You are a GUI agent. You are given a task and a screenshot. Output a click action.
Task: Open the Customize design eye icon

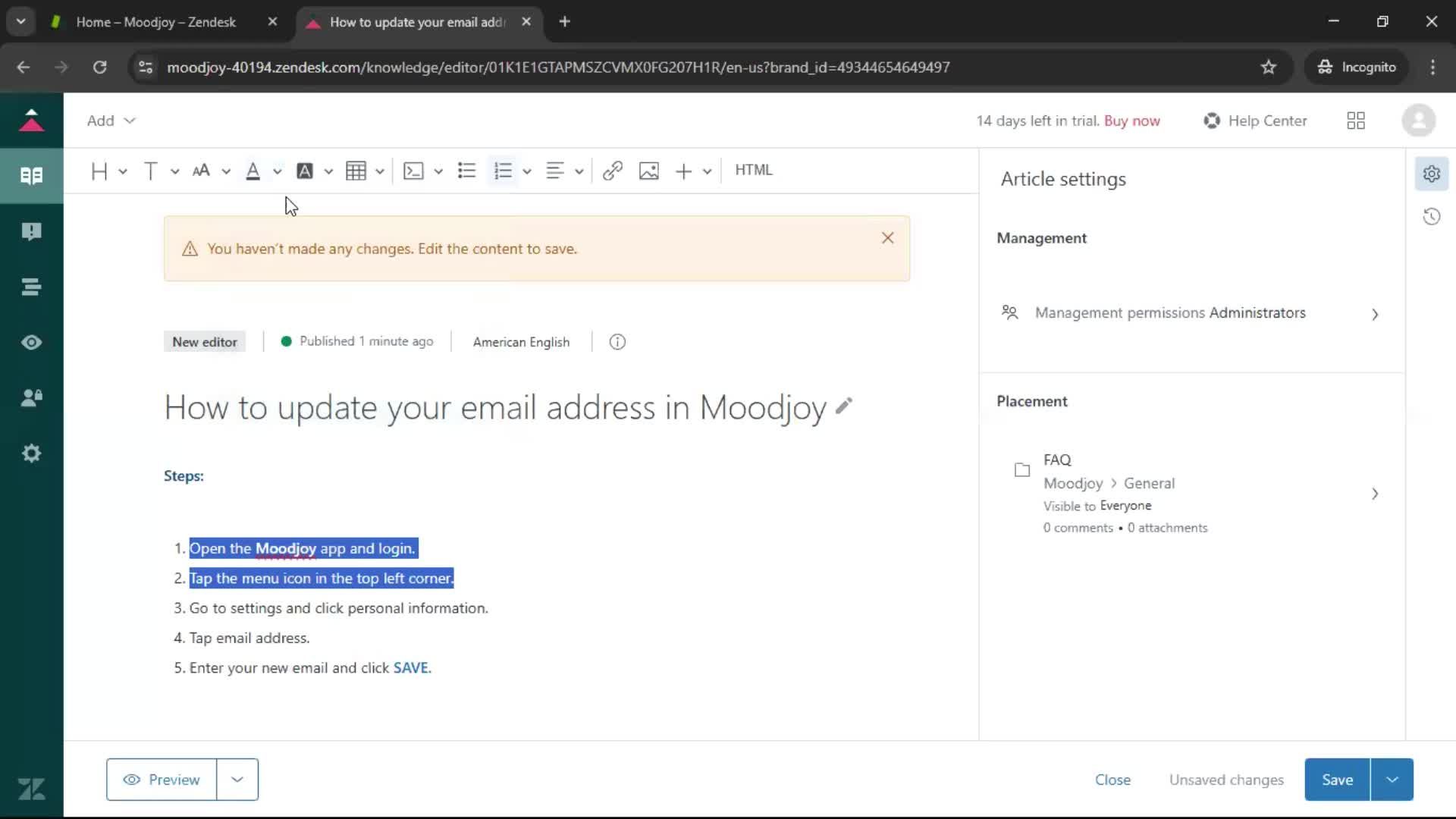[x=32, y=342]
